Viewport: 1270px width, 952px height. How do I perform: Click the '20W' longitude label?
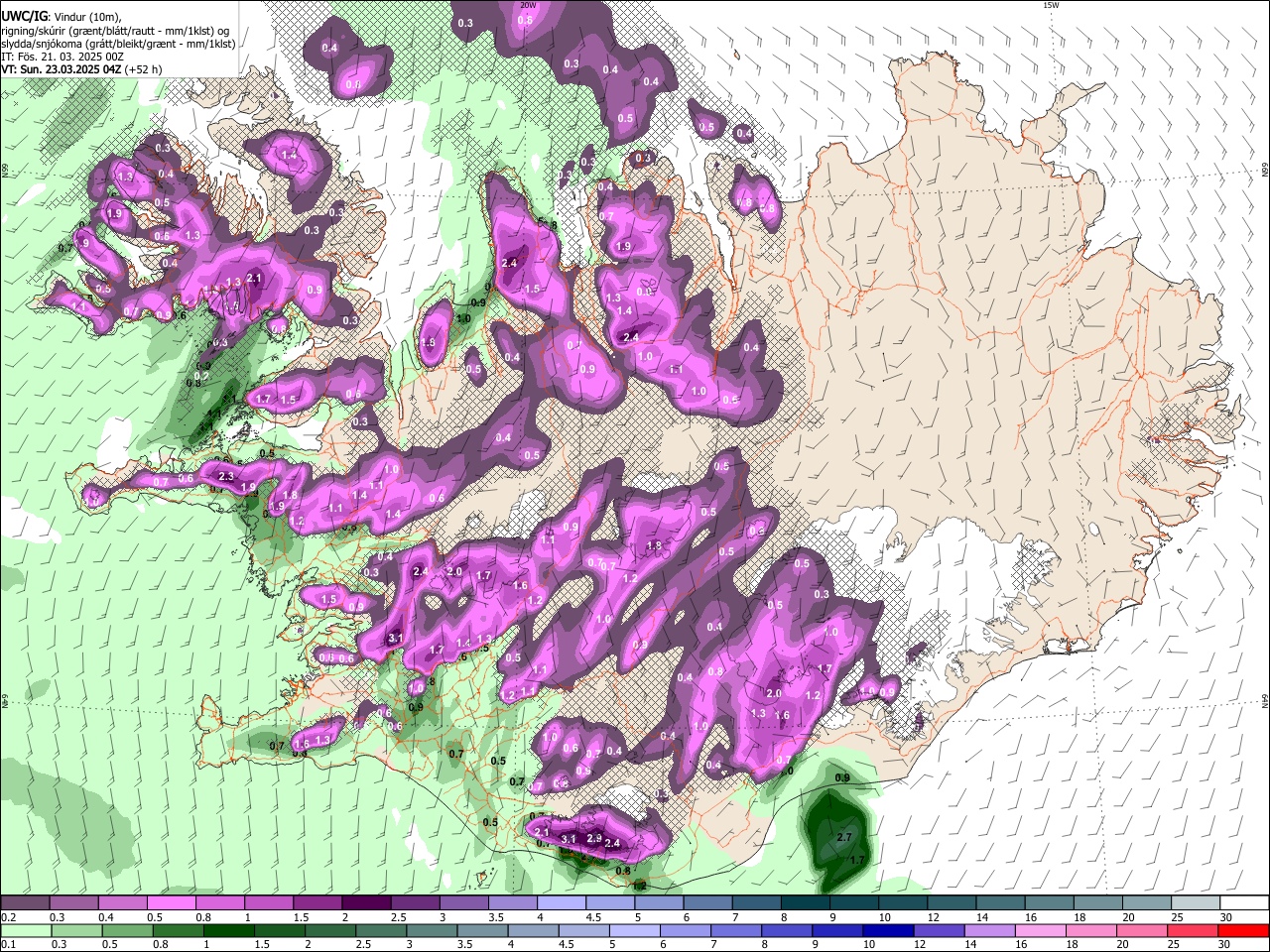[x=528, y=5]
